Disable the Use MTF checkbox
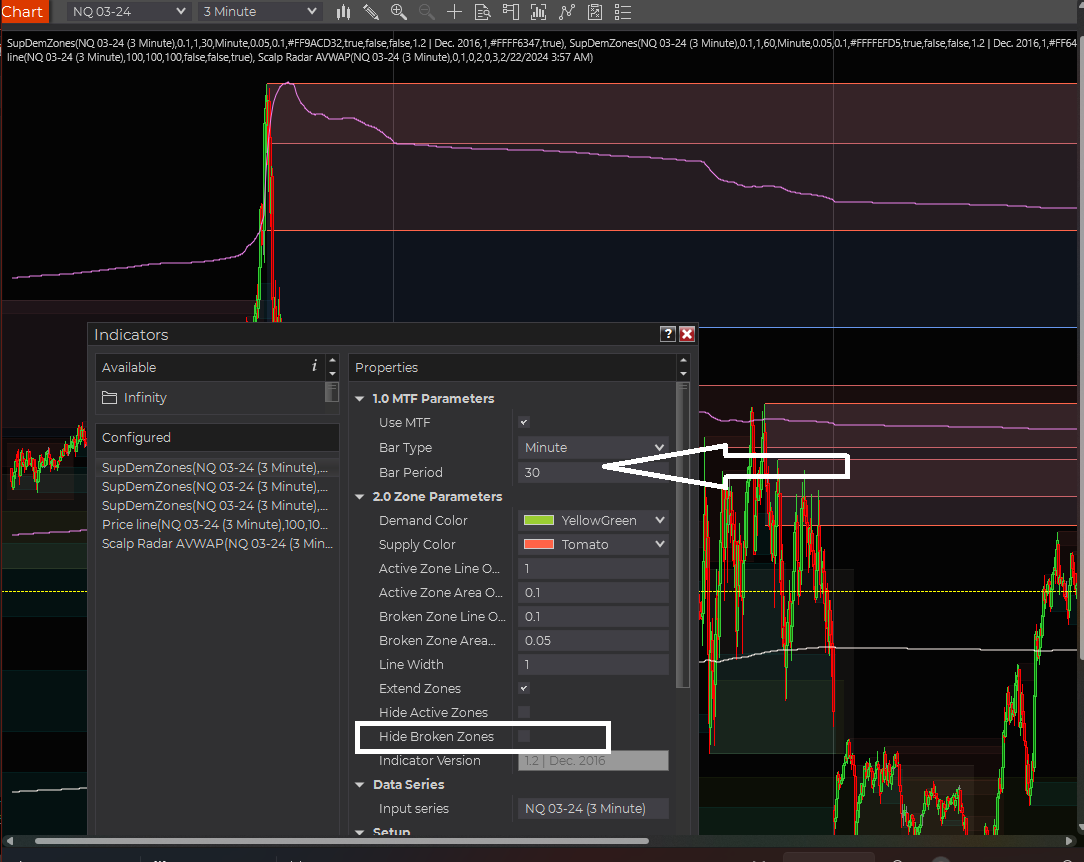Screen dimensions: 1084x862 523,422
